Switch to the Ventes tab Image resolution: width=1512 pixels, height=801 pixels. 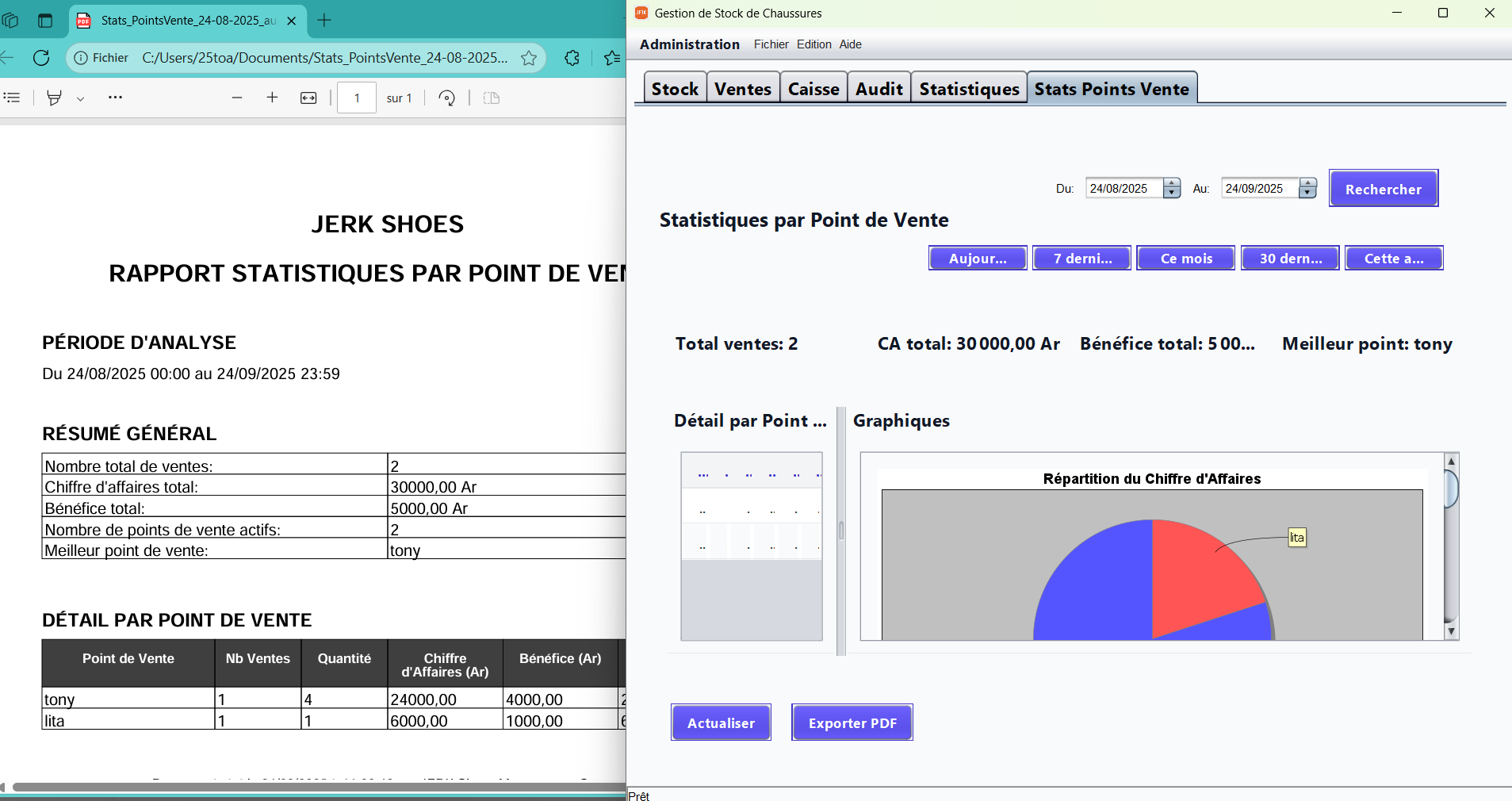(742, 89)
